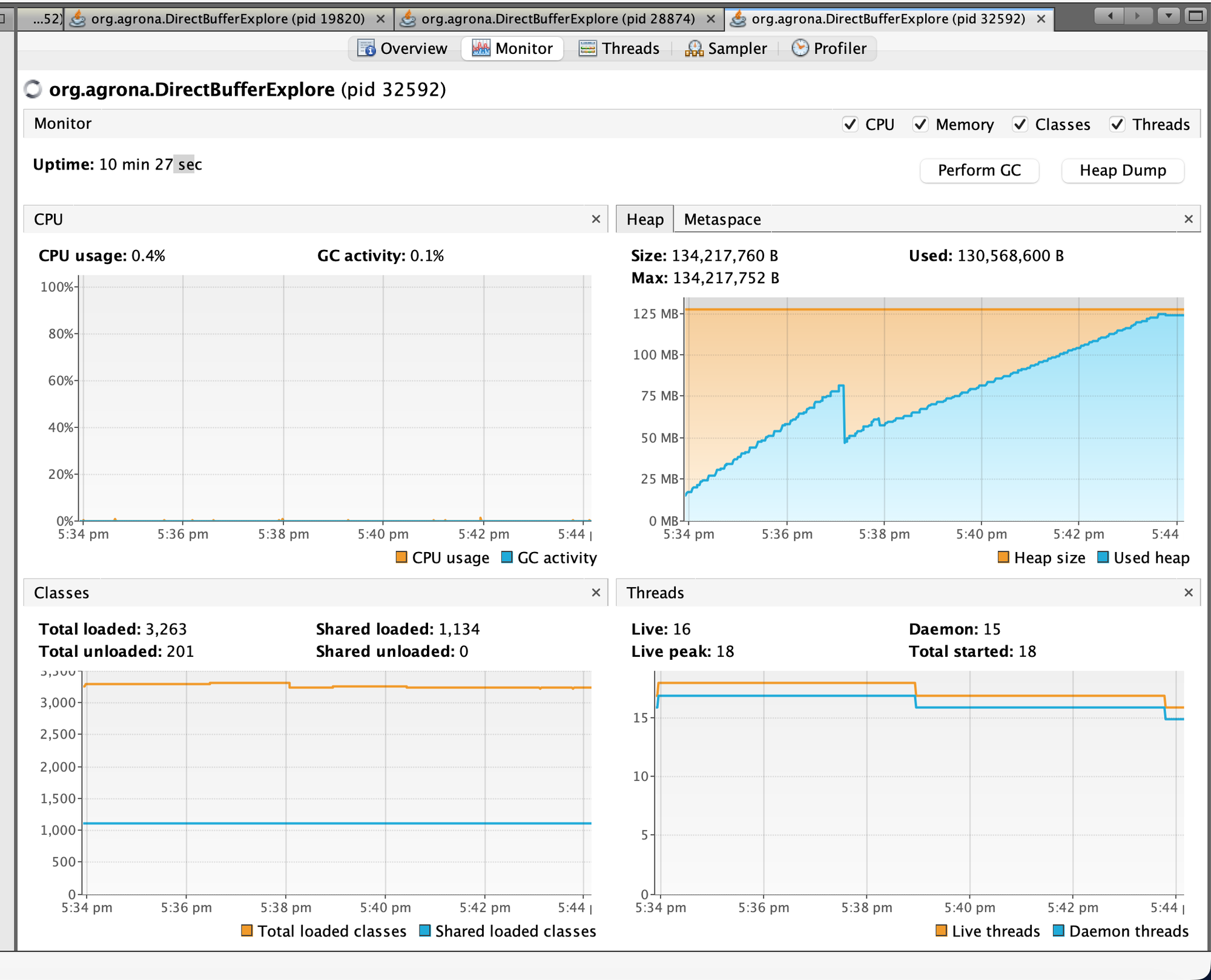
Task: Close the Heap memory panel
Action: coord(1189,219)
